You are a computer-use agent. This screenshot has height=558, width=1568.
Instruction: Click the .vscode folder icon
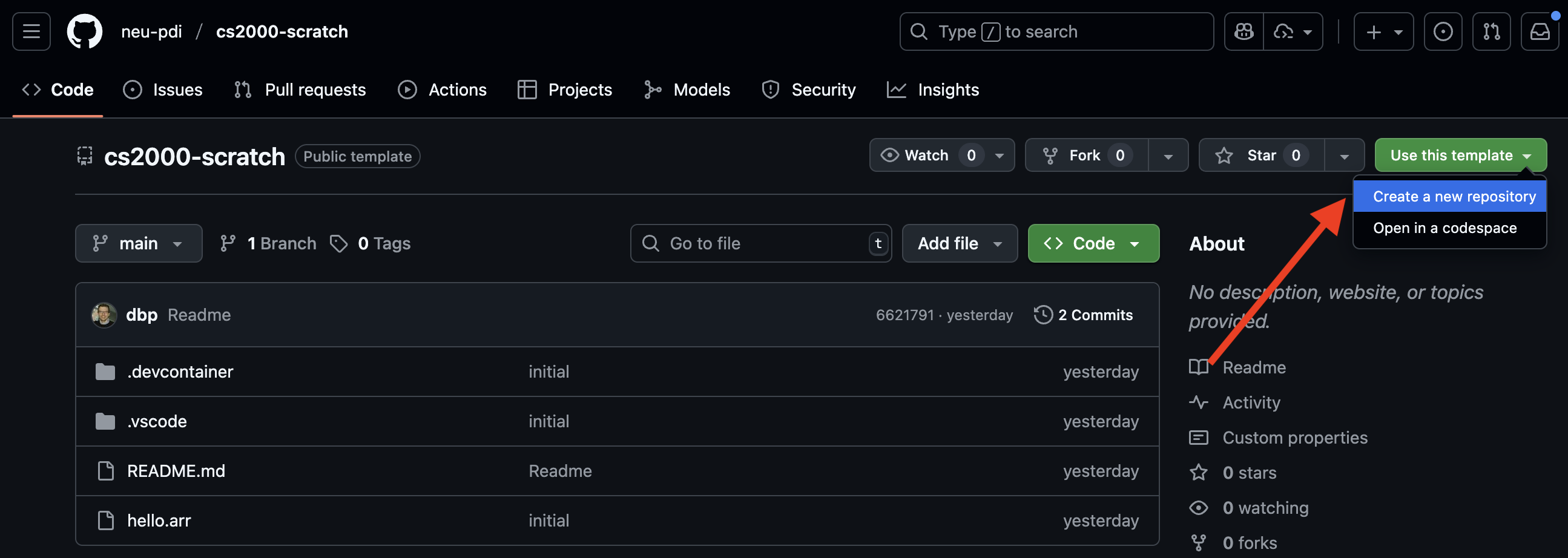click(x=105, y=422)
